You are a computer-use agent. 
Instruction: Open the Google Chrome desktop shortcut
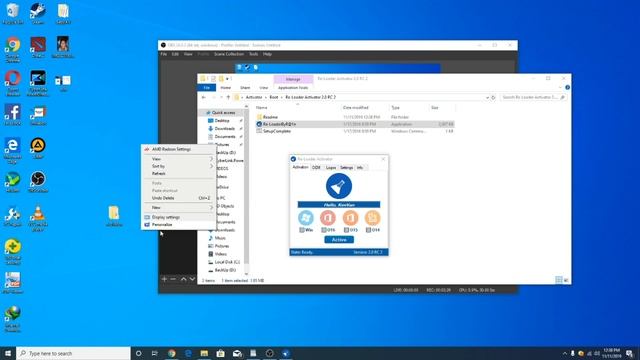pyautogui.click(x=13, y=49)
